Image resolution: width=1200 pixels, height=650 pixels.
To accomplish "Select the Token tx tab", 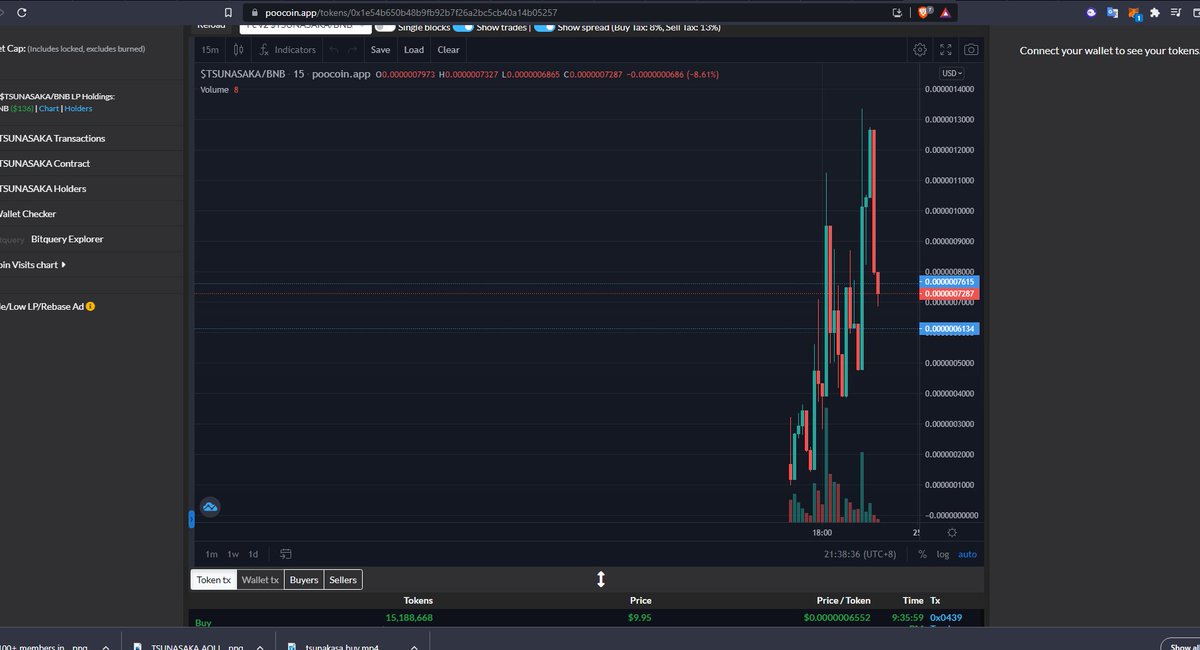I will click(213, 579).
